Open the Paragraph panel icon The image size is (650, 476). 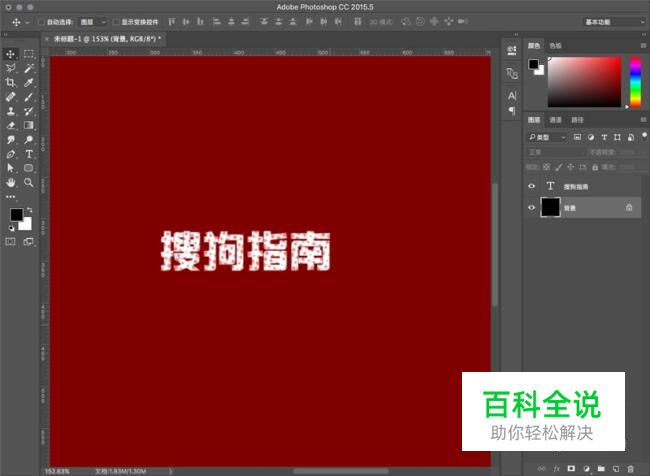pyautogui.click(x=512, y=111)
